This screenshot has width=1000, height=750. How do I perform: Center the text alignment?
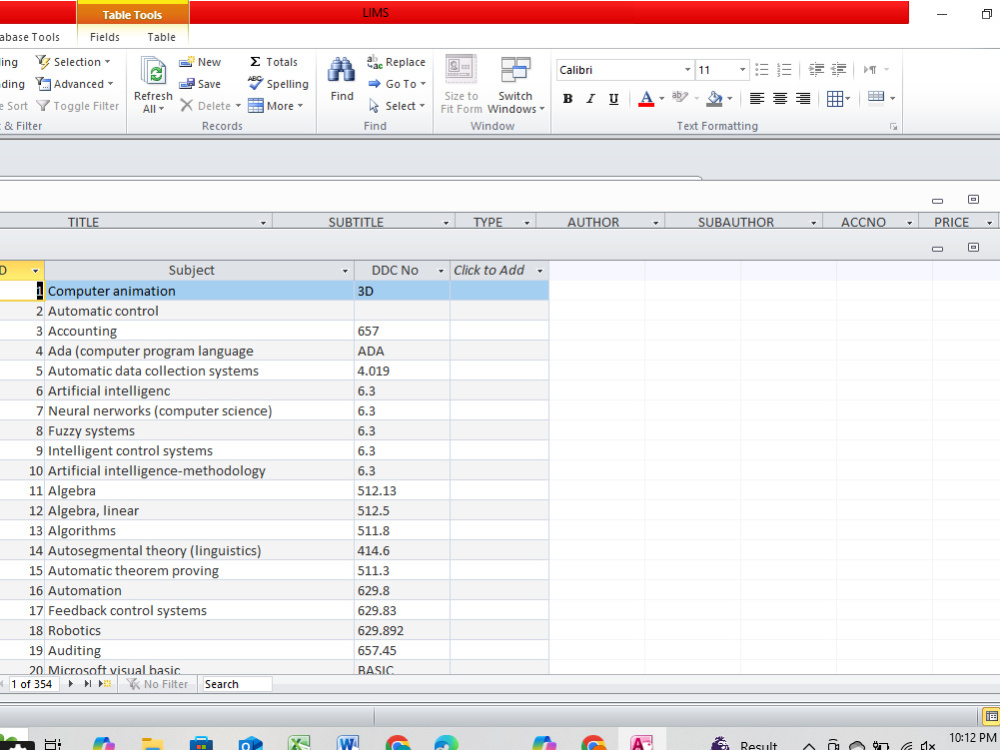pyautogui.click(x=780, y=99)
